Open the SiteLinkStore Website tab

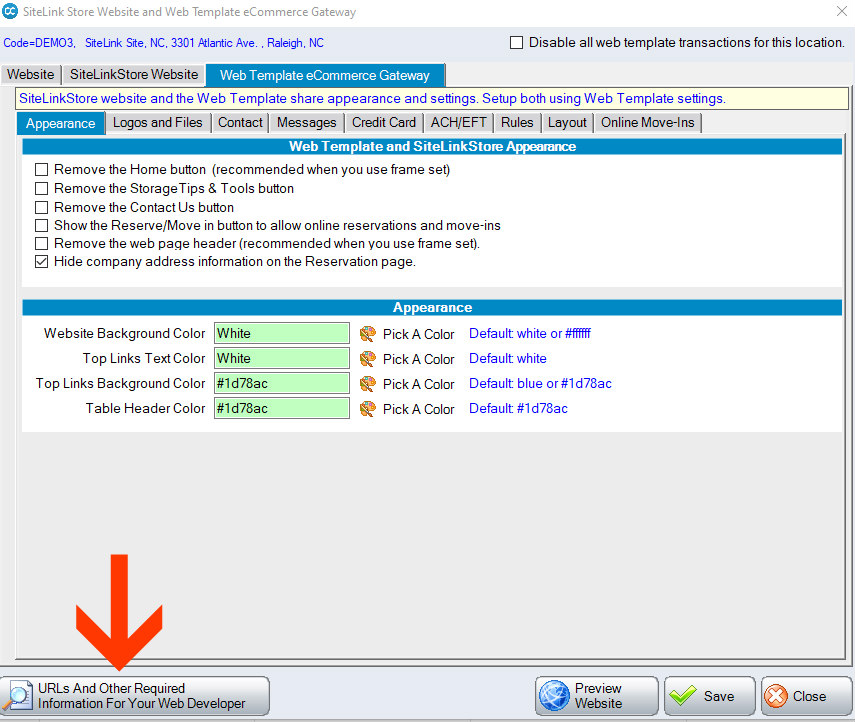pyautogui.click(x=134, y=75)
